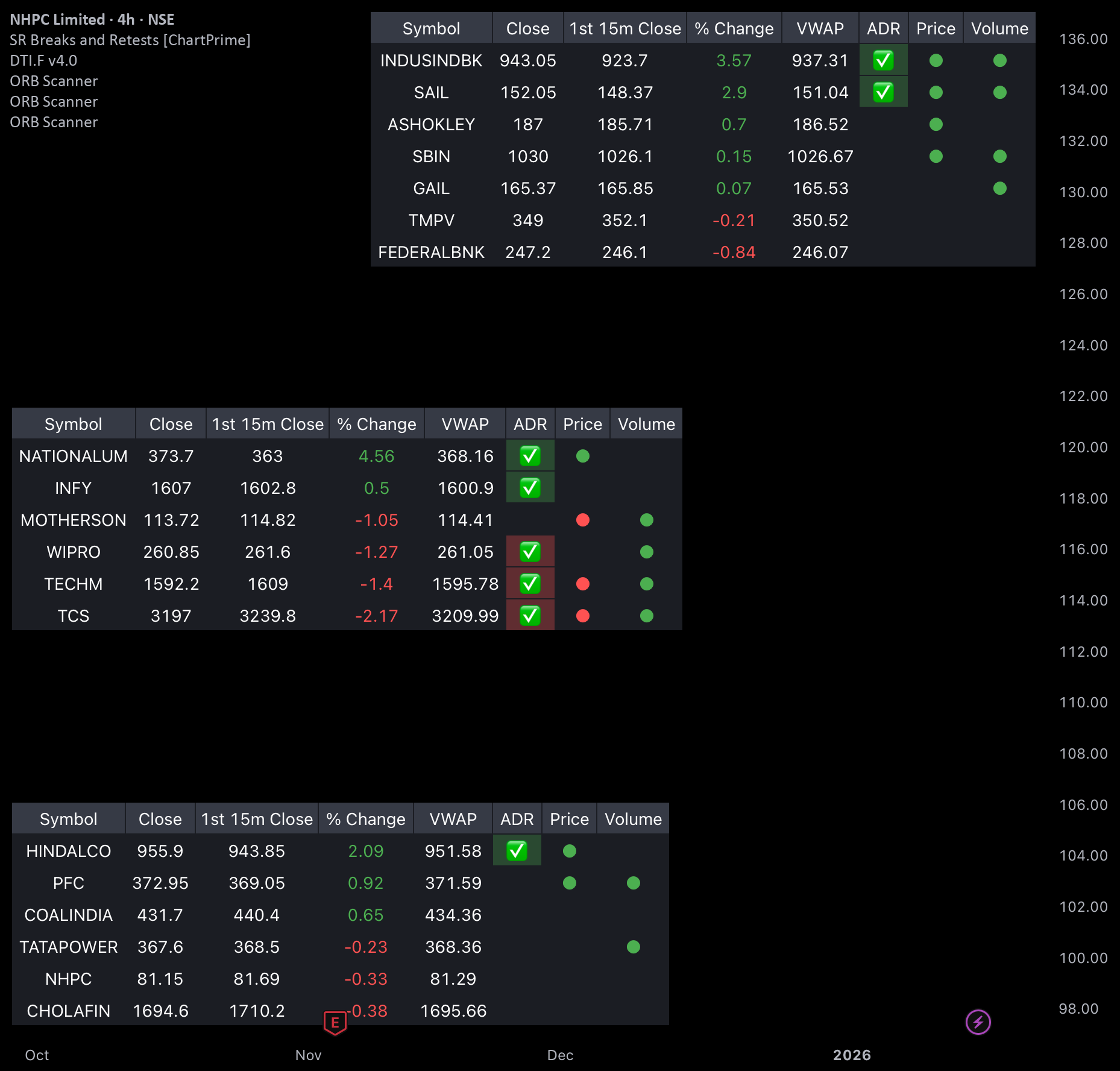Click GAIL close value 165.37

tap(528, 188)
